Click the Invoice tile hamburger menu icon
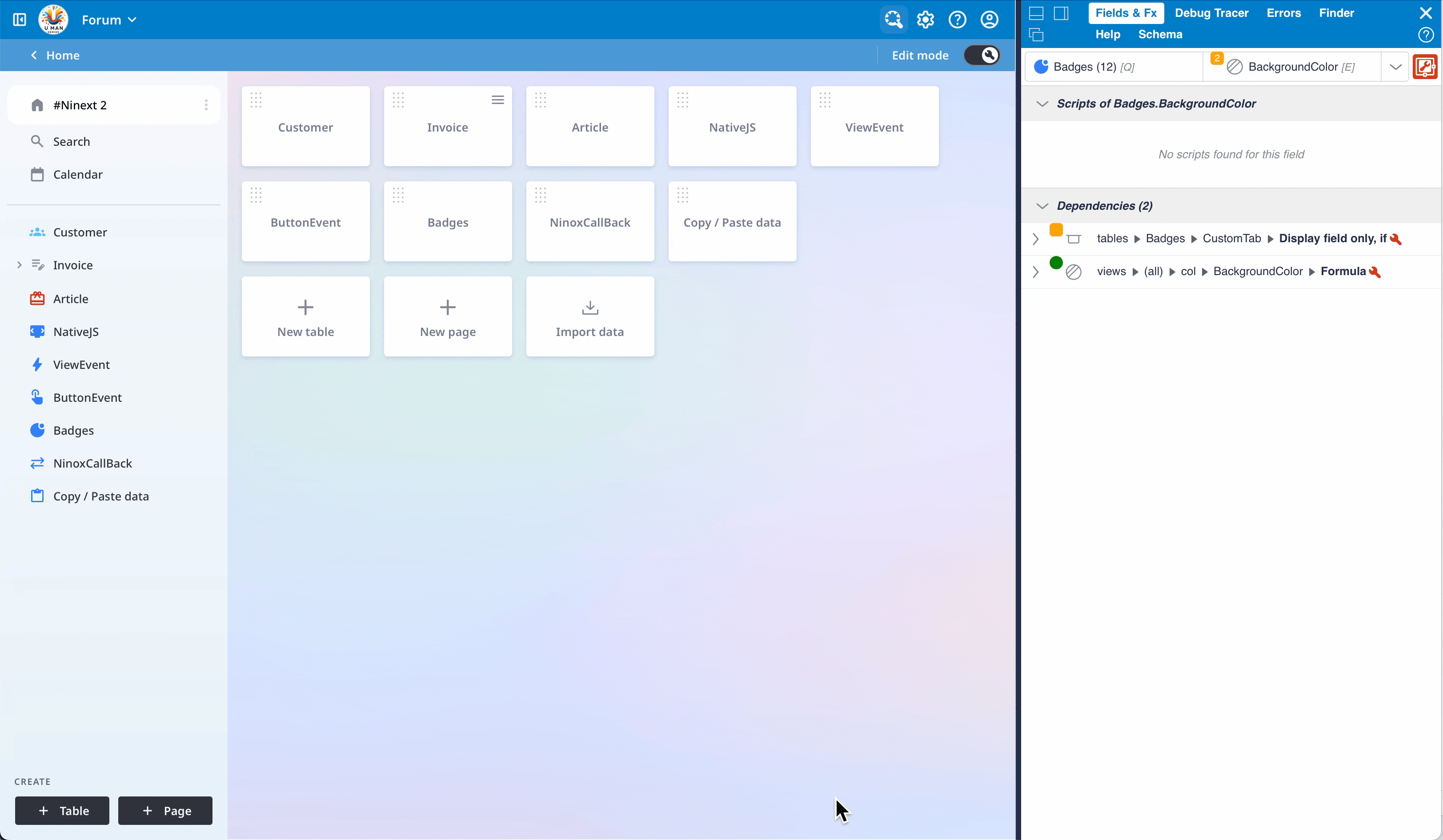1443x840 pixels. 497,100
